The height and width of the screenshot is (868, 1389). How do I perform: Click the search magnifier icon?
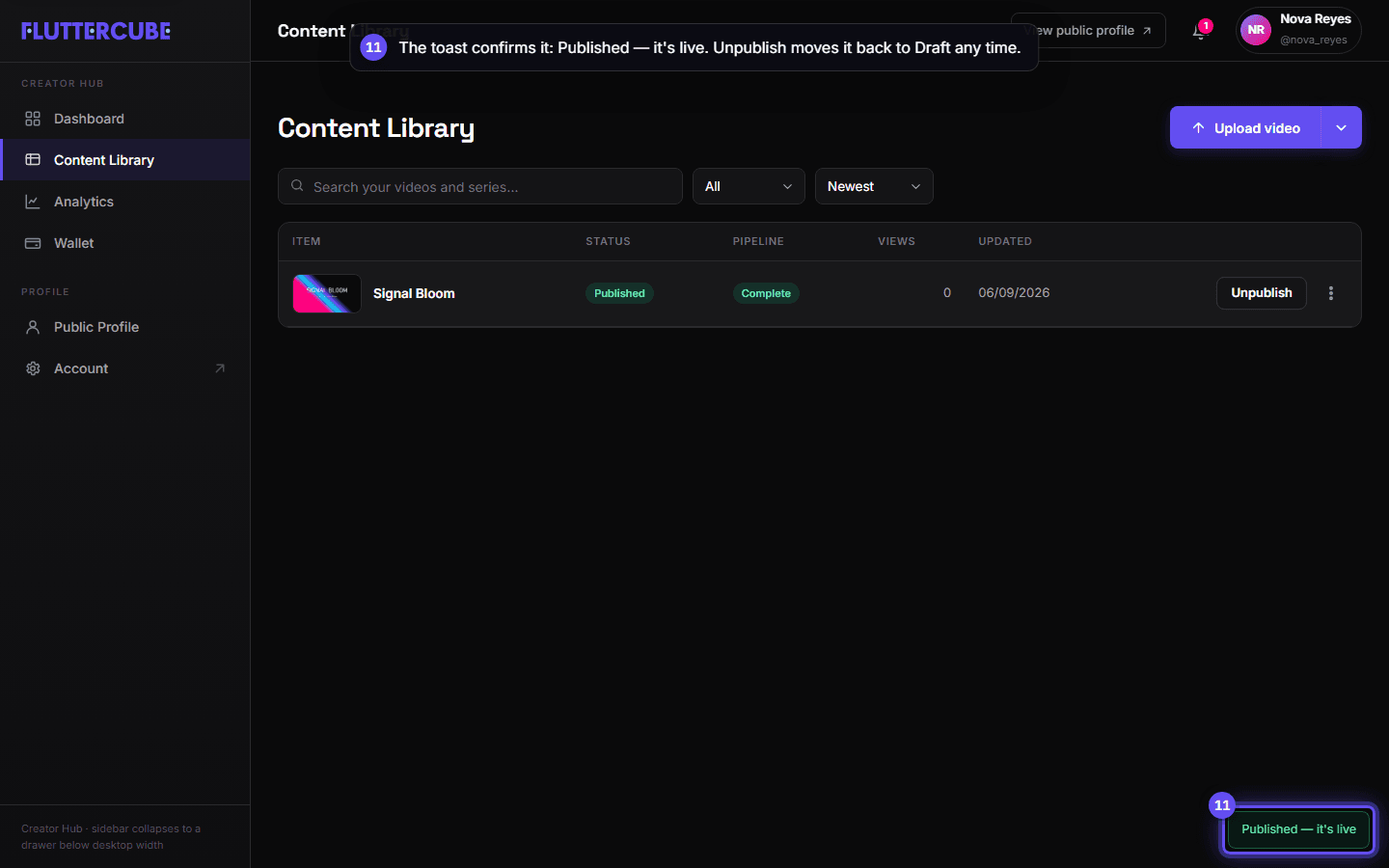pyautogui.click(x=297, y=186)
